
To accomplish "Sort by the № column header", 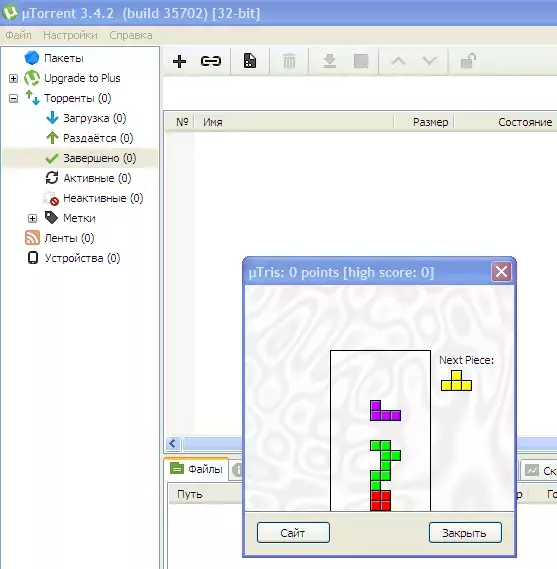I will tap(180, 122).
